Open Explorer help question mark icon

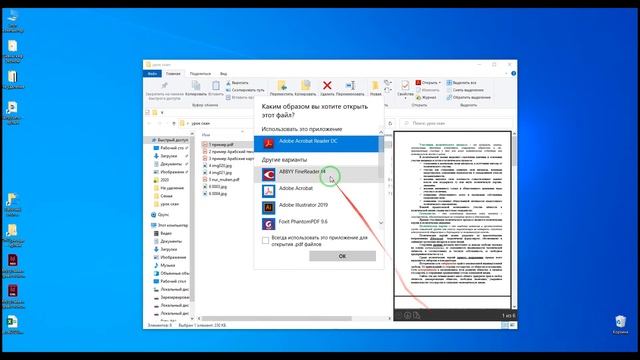pyautogui.click(x=513, y=73)
